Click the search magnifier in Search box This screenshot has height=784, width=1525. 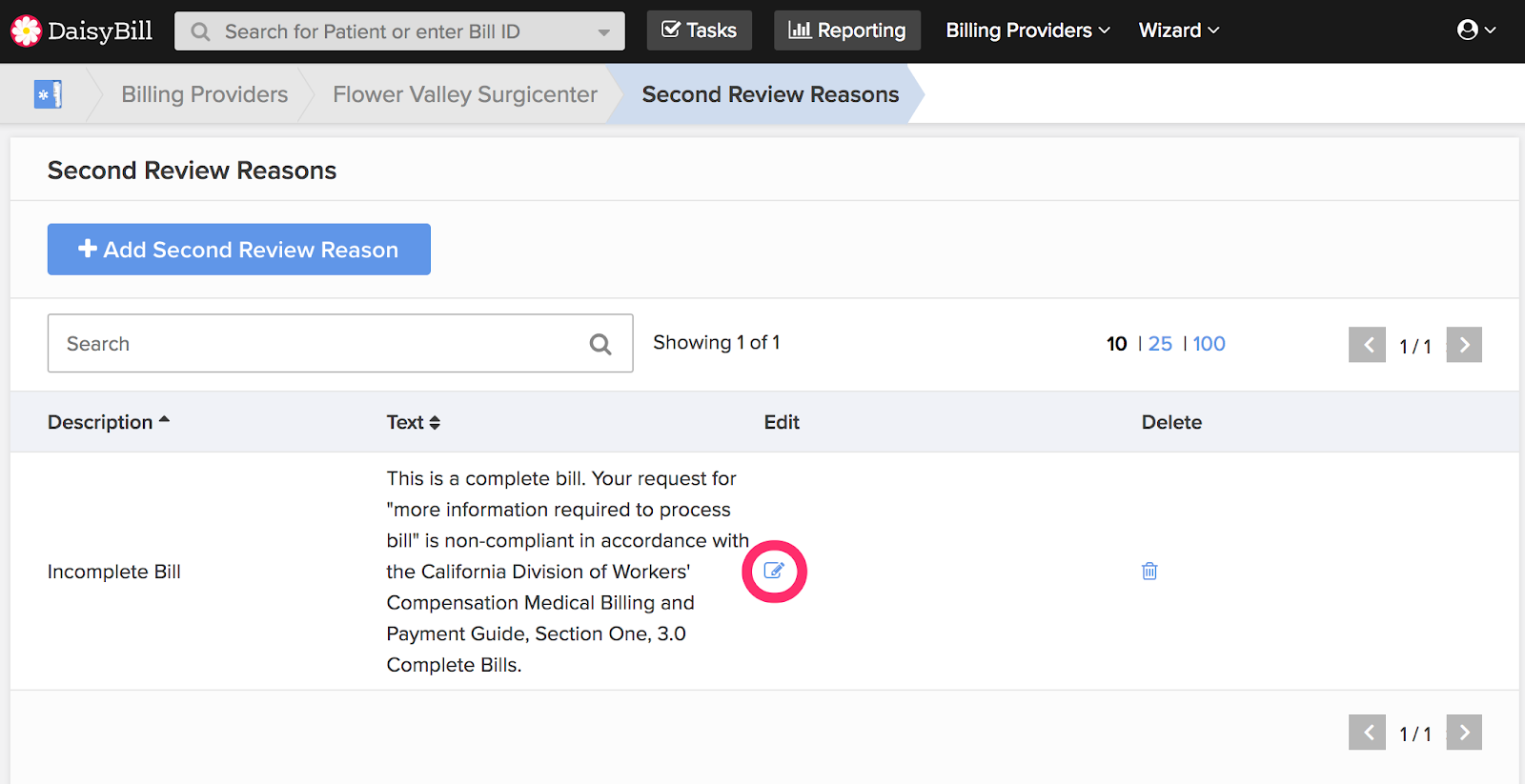click(600, 344)
